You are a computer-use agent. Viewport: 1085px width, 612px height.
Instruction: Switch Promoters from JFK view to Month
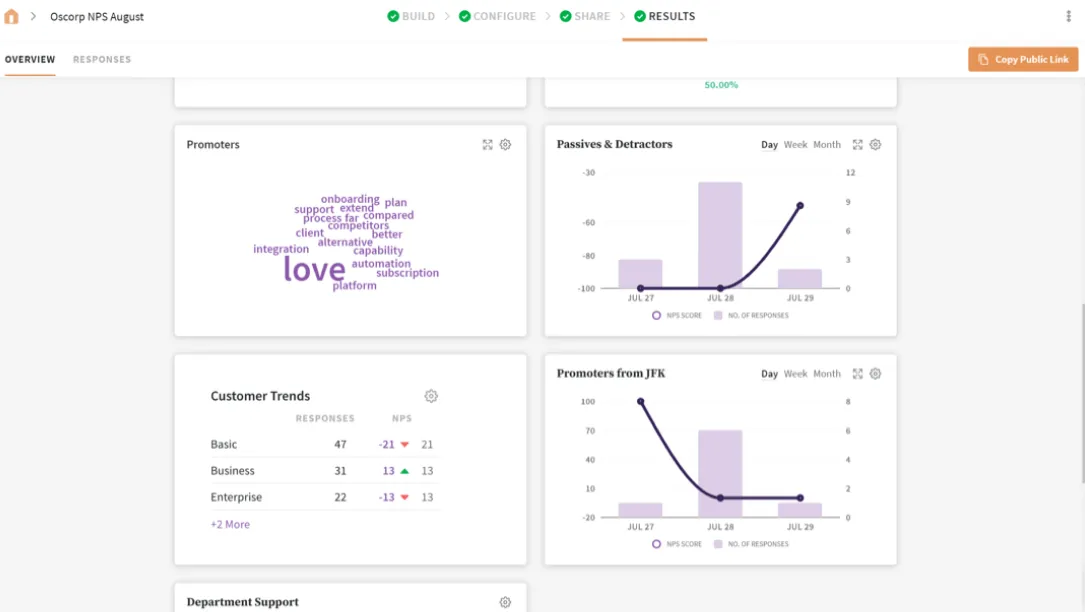(826, 373)
